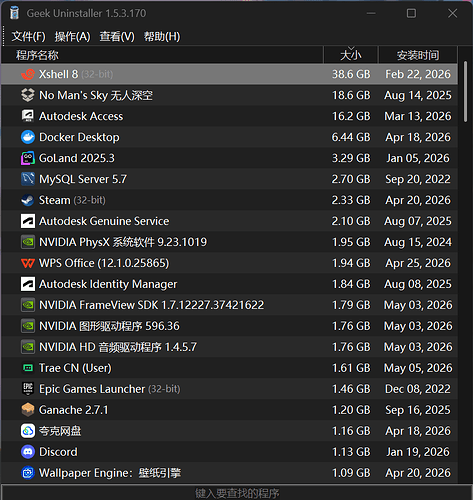473x500 pixels.
Task: Click the Autodesk Identity Manager icon
Action: pyautogui.click(x=28, y=284)
